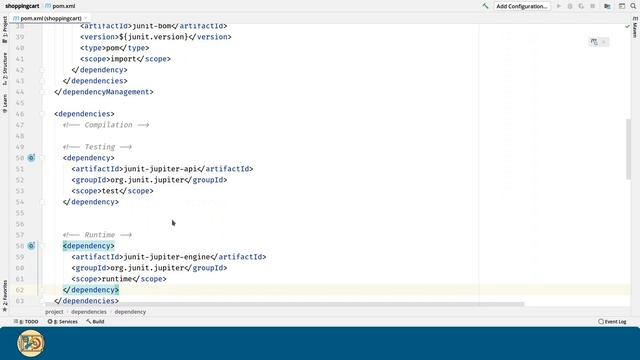Fold the closing dependency tag, line 54
The width and height of the screenshot is (640, 360).
click(42, 202)
